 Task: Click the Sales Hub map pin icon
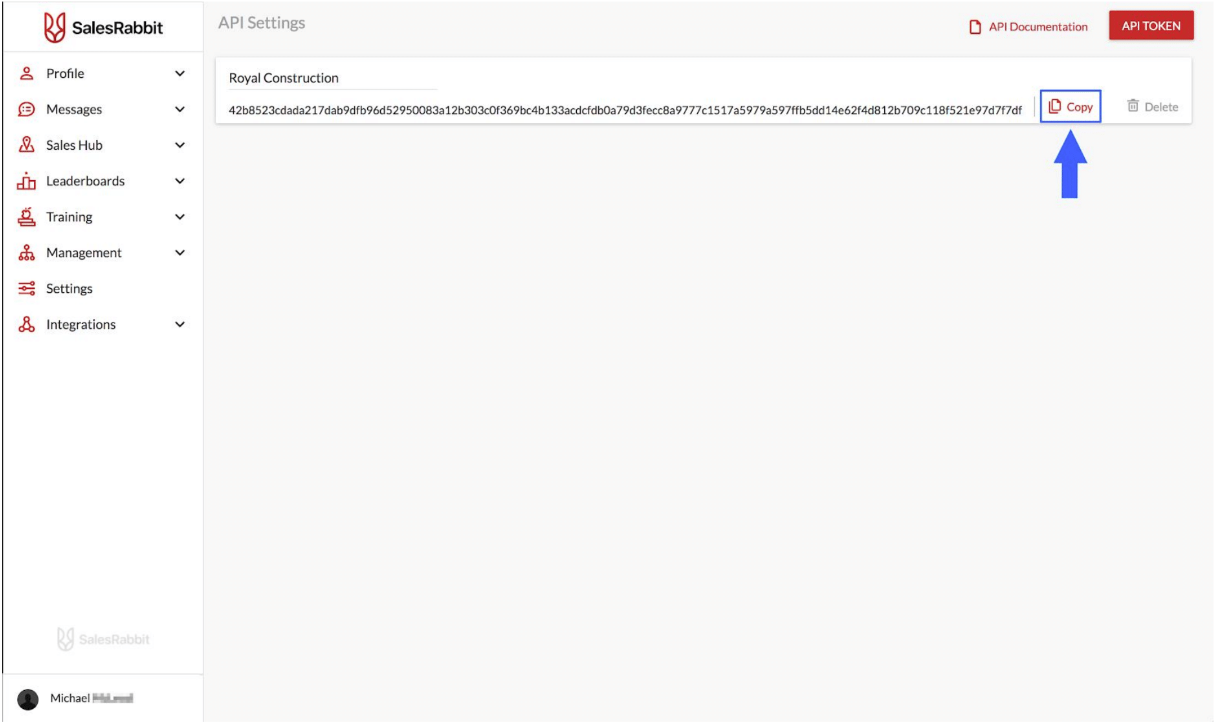pyautogui.click(x=28, y=145)
